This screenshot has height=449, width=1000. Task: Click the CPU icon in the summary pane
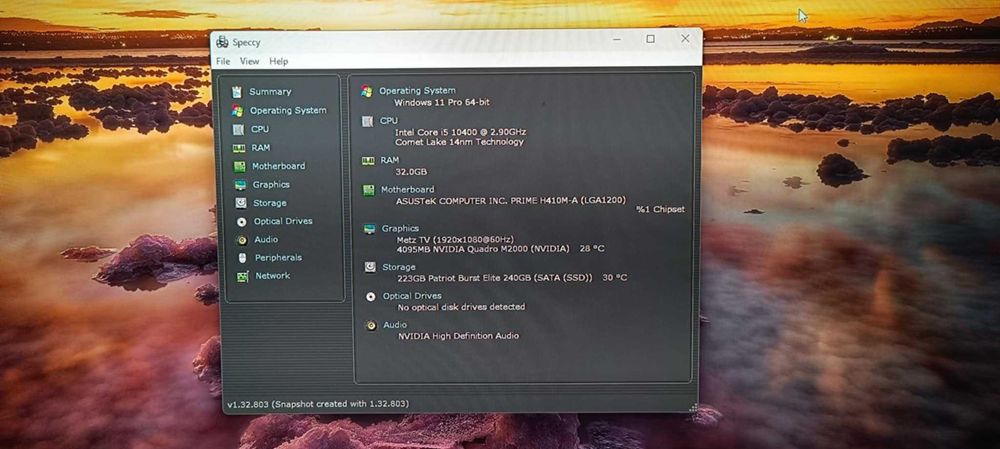[367, 121]
